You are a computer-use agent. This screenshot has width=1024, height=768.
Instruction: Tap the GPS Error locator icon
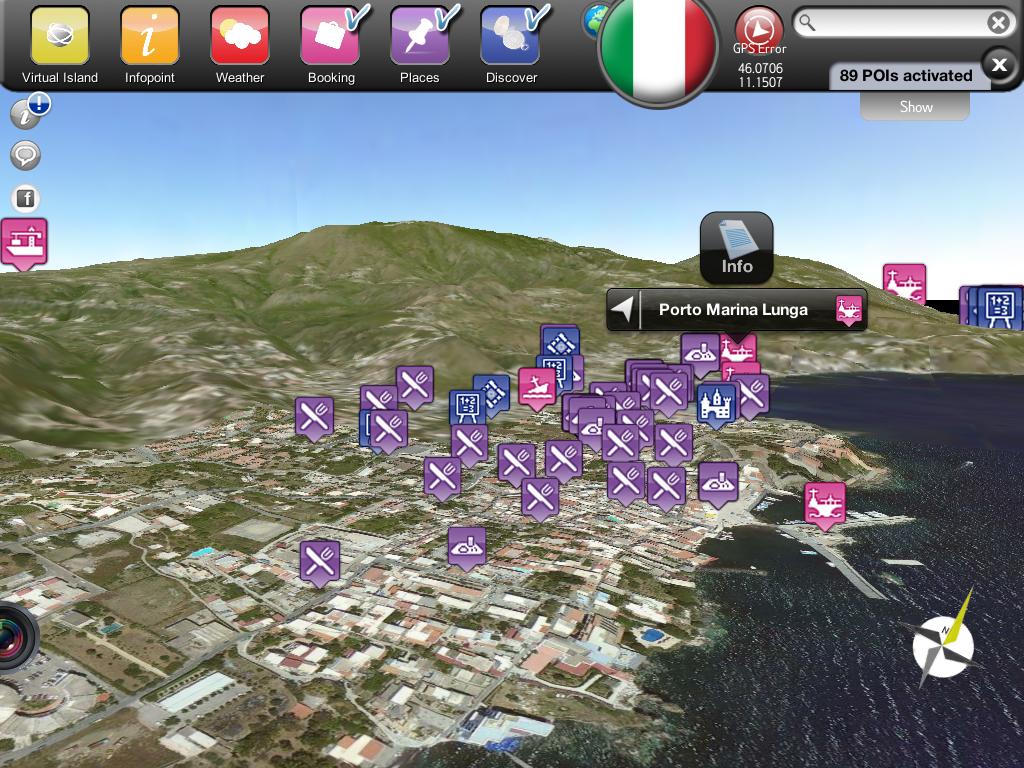[759, 29]
